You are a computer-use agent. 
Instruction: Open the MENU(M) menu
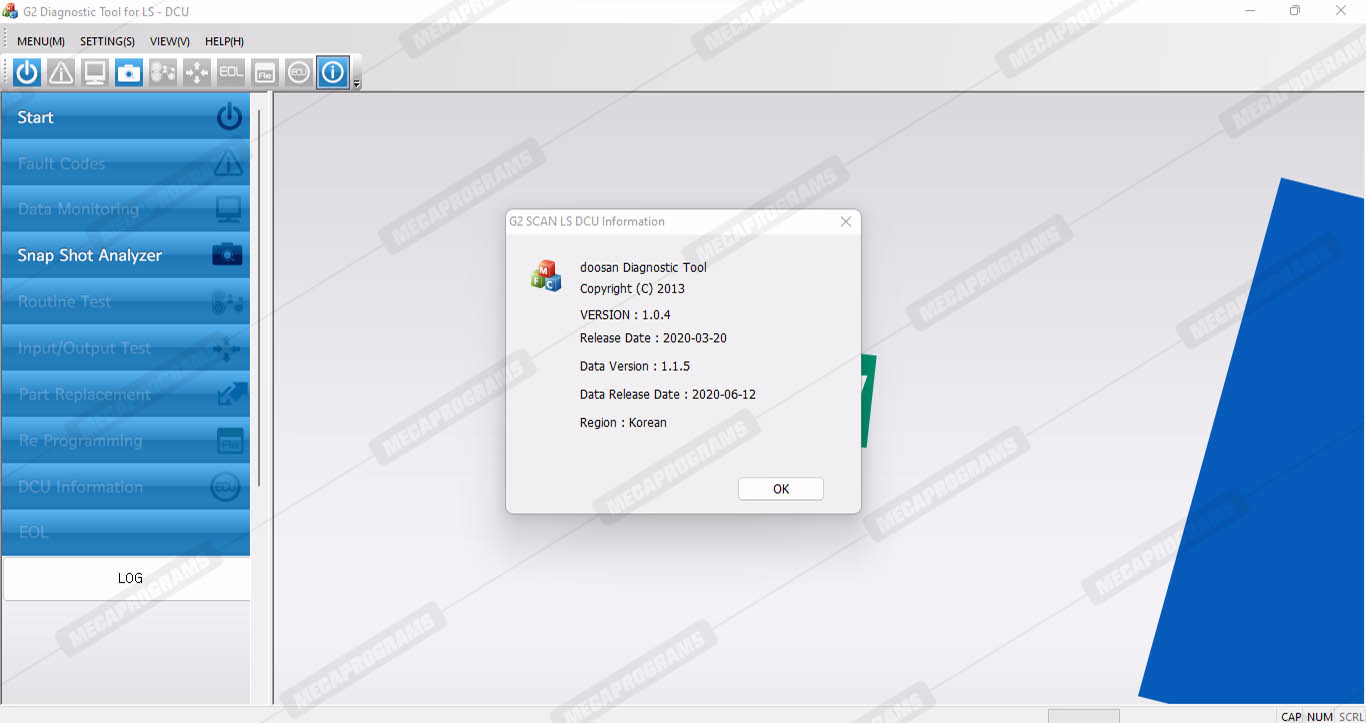[x=41, y=41]
